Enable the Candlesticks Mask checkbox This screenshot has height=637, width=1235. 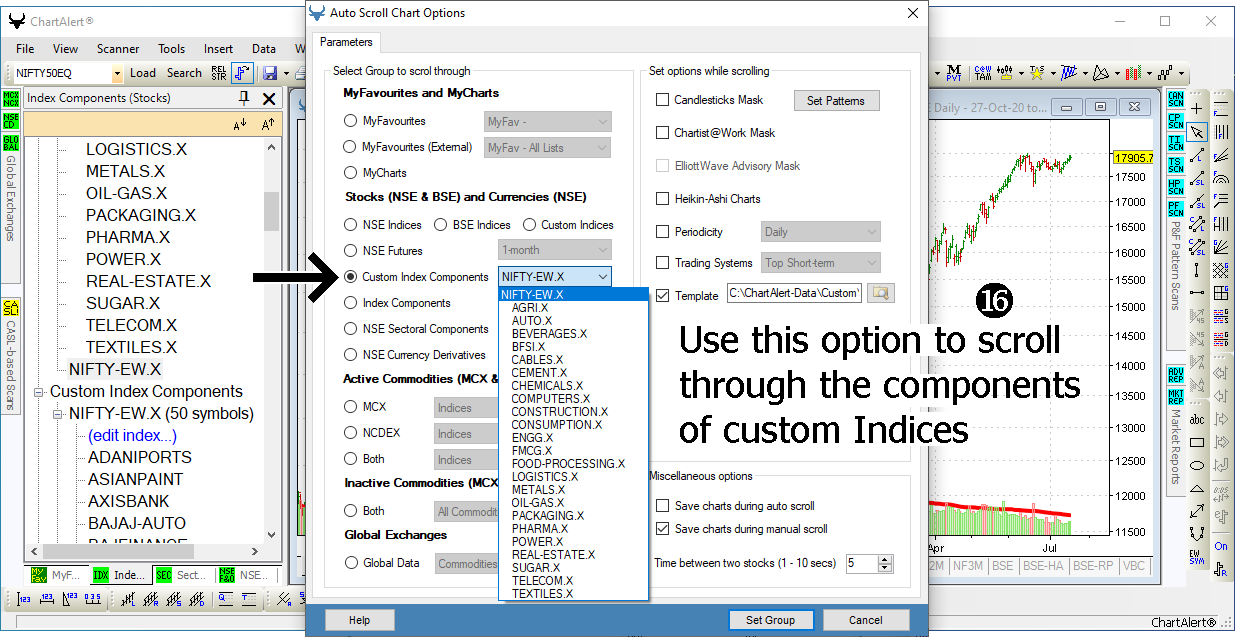[662, 100]
